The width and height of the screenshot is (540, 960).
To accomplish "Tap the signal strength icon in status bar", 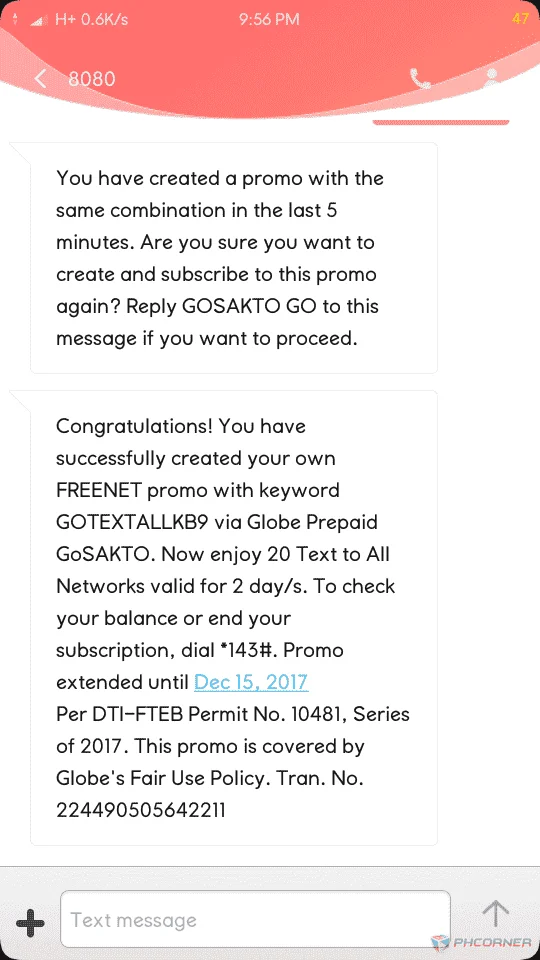I will [x=39, y=20].
